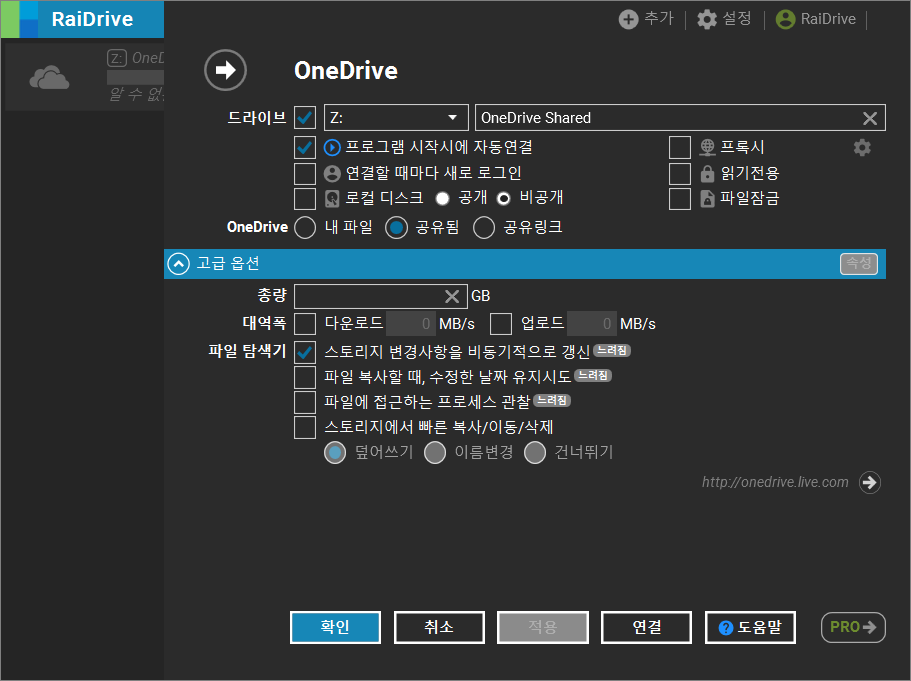
Task: Enable the read-only (읽기전용) checkbox
Action: pyautogui.click(x=680, y=173)
